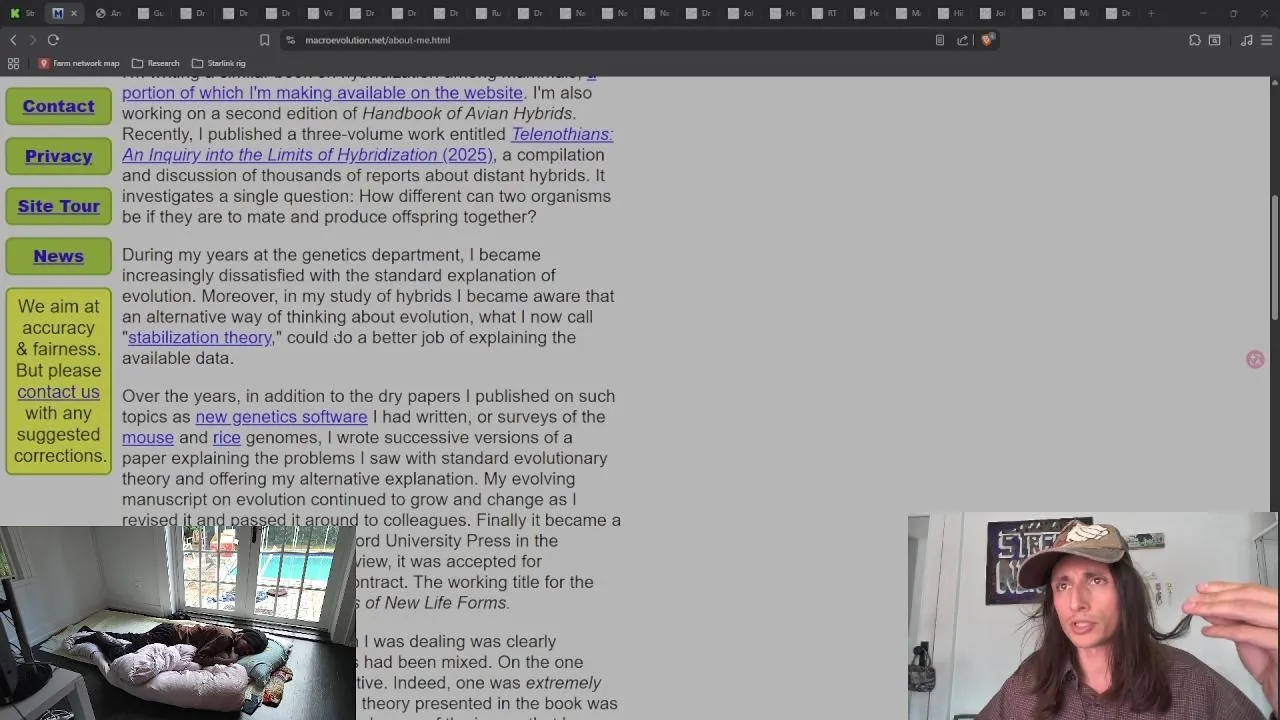
Task: Switch to the Vir tab
Action: tap(321, 13)
